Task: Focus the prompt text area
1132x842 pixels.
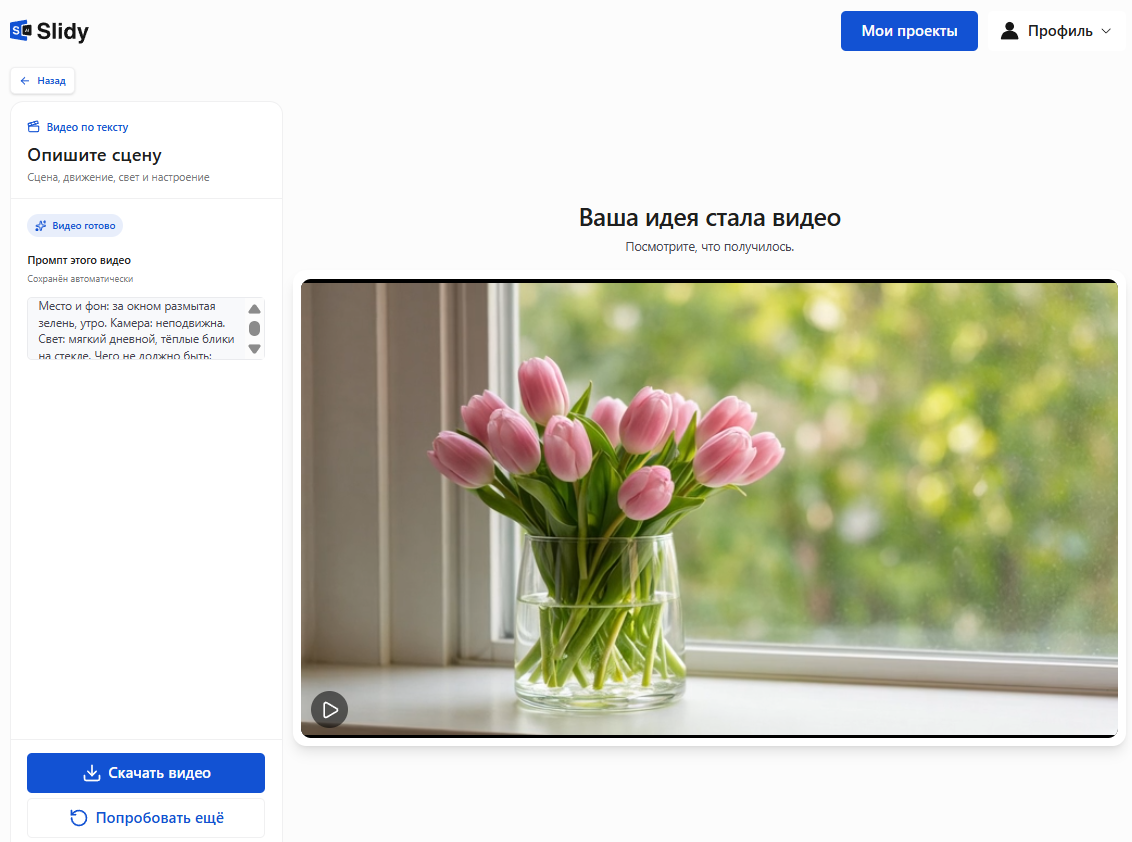Action: [146, 329]
